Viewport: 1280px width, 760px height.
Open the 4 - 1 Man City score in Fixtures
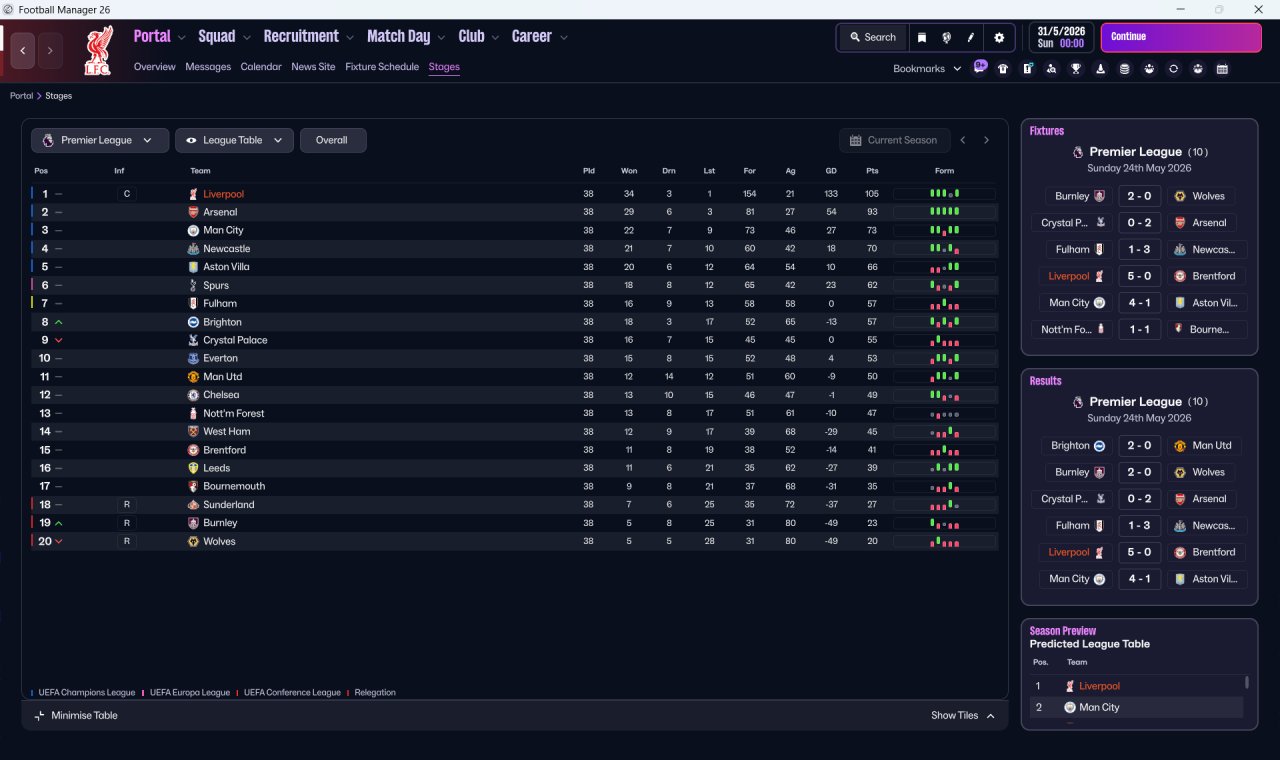pyautogui.click(x=1140, y=303)
